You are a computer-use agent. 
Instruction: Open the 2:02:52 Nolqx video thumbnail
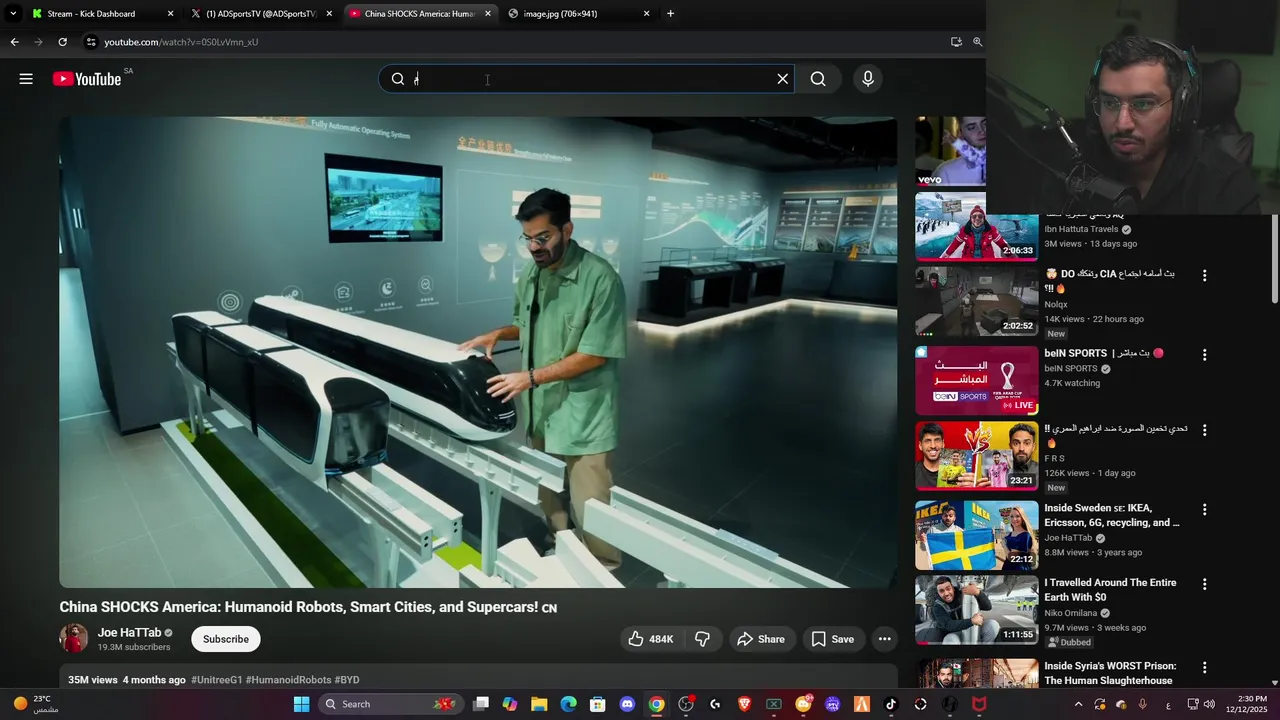point(976,301)
